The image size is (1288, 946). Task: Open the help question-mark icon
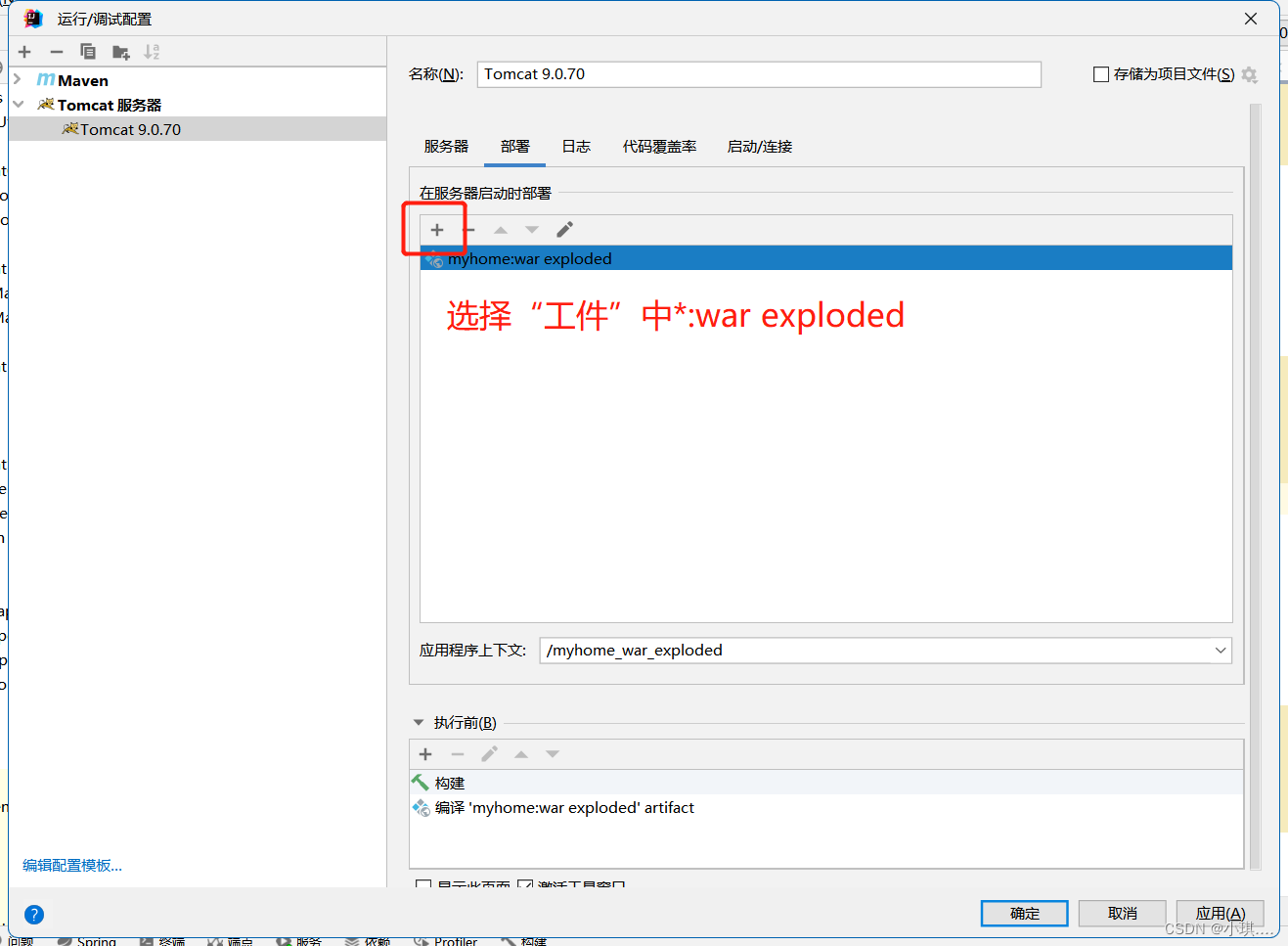click(34, 915)
